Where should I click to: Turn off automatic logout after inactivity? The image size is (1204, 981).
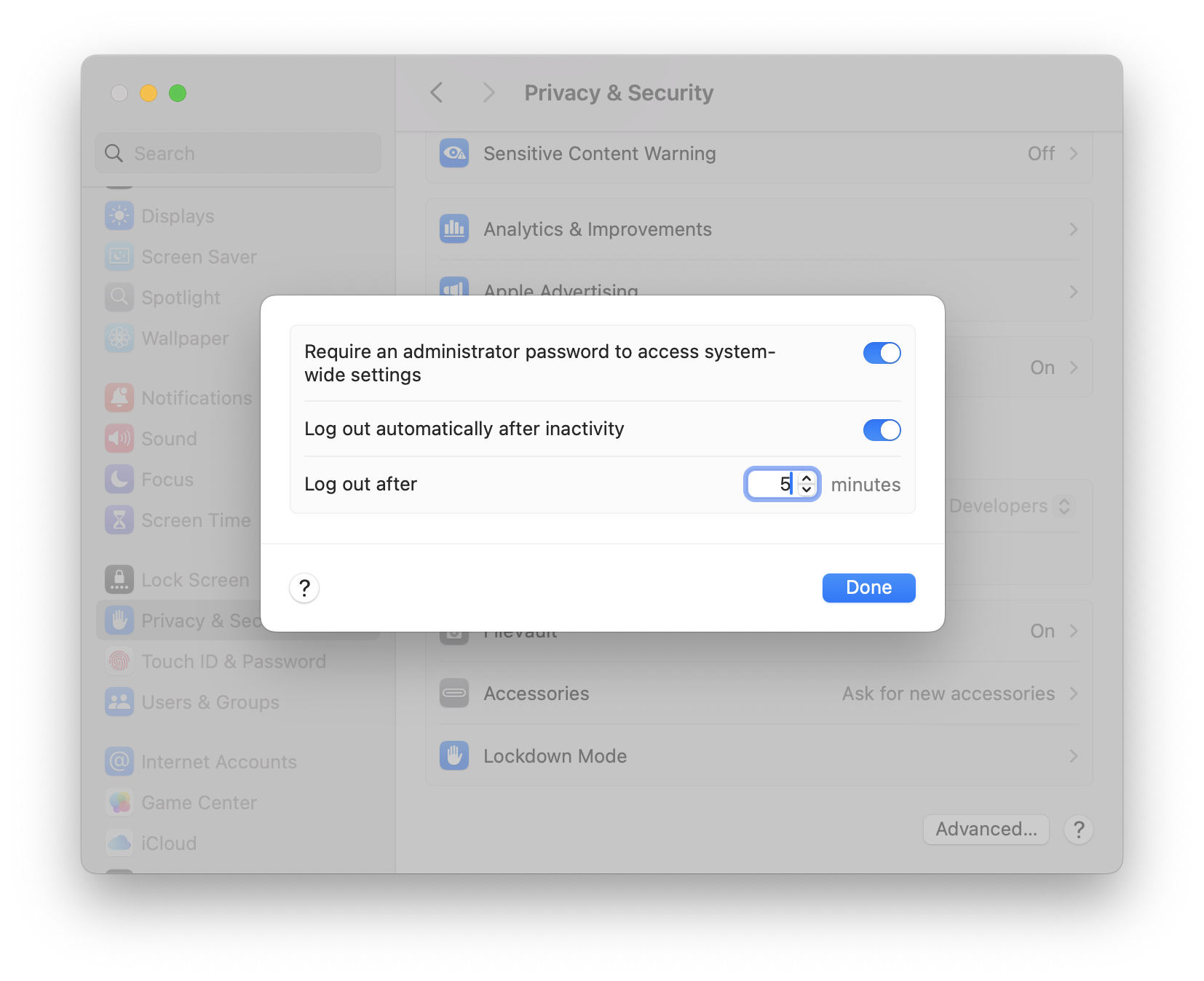pyautogui.click(x=882, y=430)
